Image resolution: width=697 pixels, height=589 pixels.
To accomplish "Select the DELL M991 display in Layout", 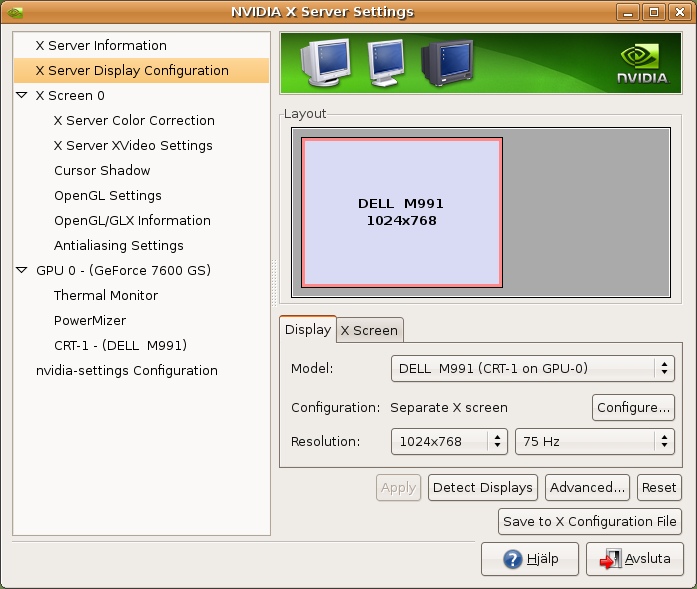I will [402, 212].
